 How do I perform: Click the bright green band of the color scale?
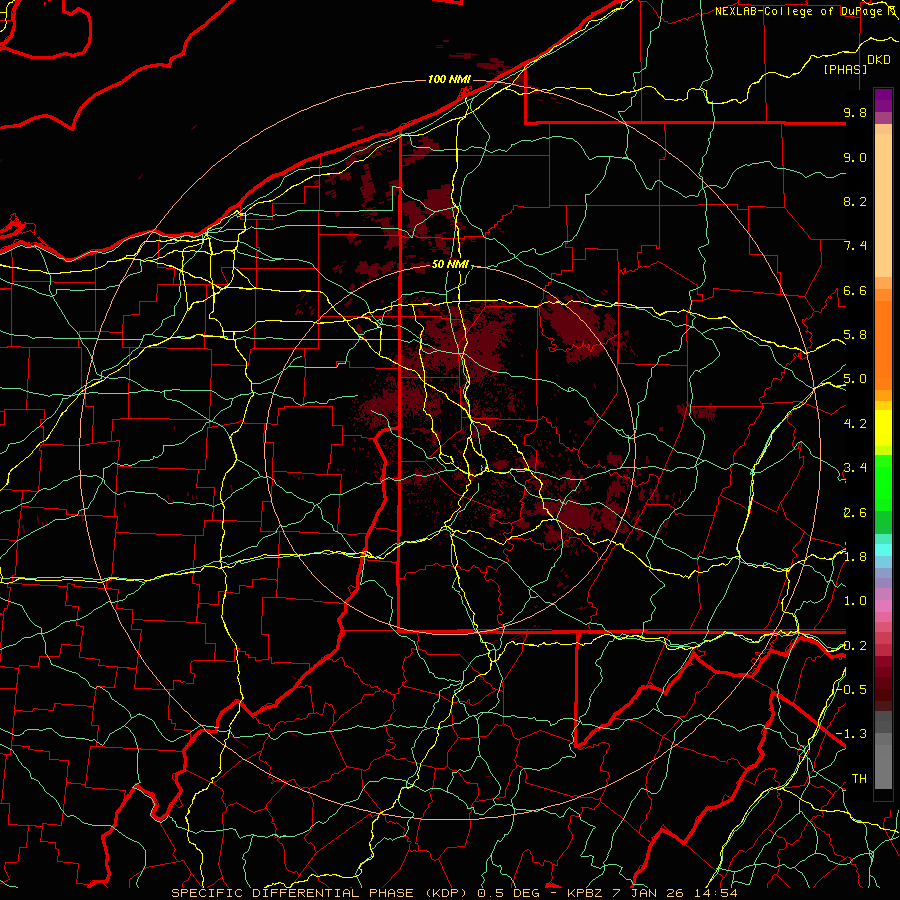pyautogui.click(x=883, y=482)
